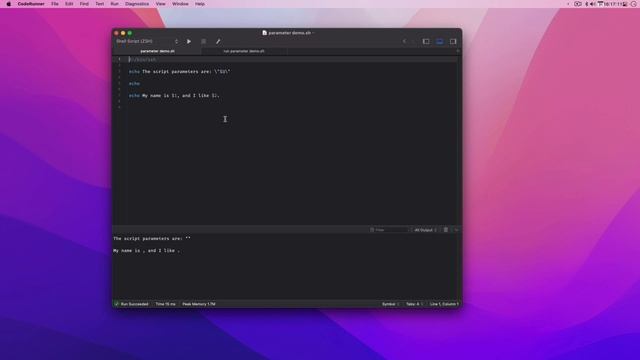640x360 pixels.
Task: Add a new tab with the plus icon
Action: pyautogui.click(x=458, y=51)
